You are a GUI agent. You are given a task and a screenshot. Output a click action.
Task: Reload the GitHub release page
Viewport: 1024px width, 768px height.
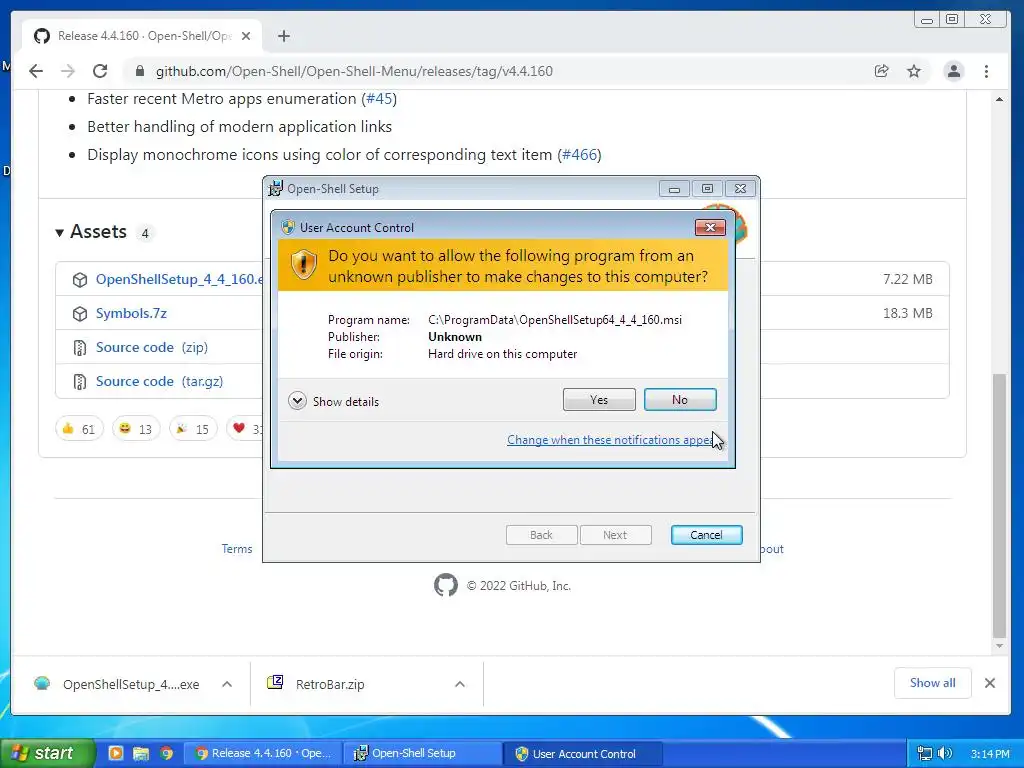[100, 71]
